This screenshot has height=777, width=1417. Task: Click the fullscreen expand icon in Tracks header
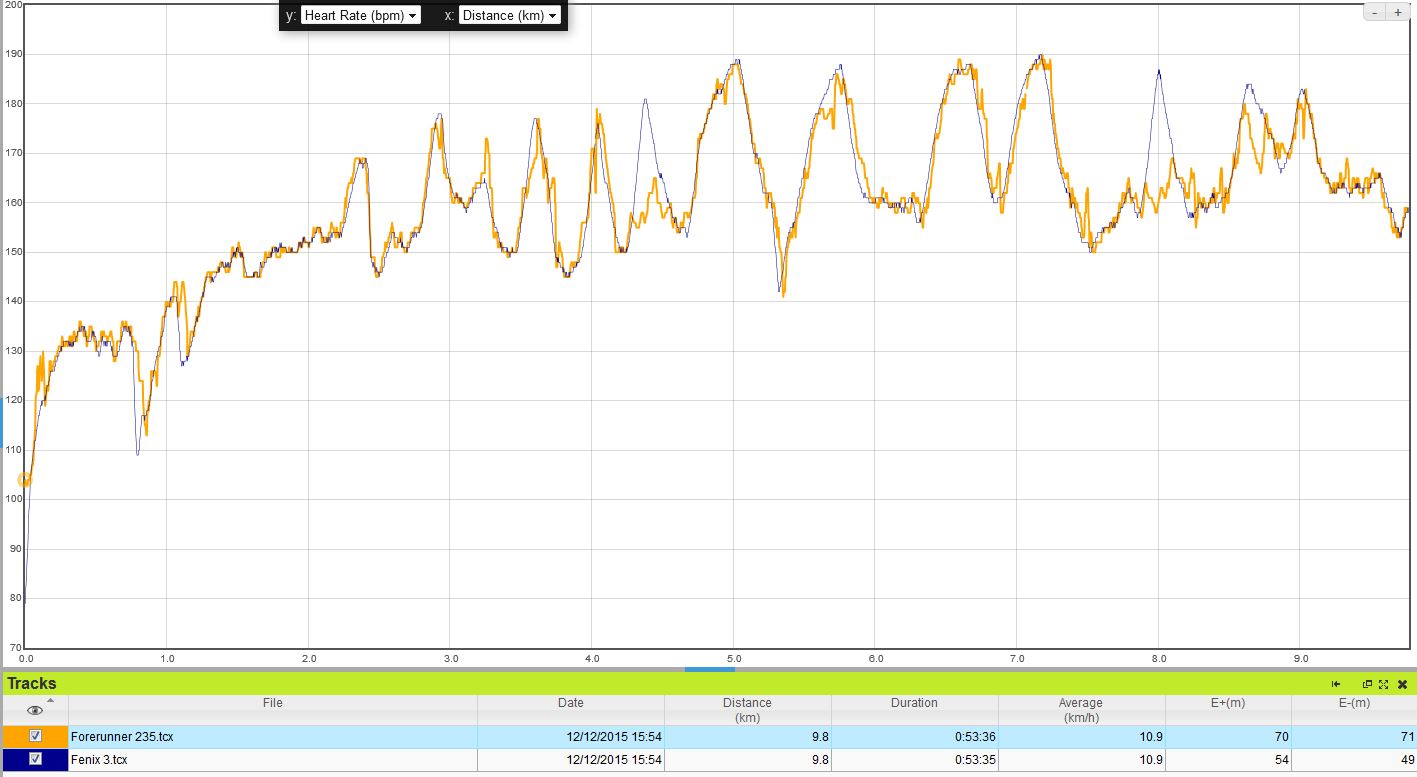pyautogui.click(x=1383, y=684)
